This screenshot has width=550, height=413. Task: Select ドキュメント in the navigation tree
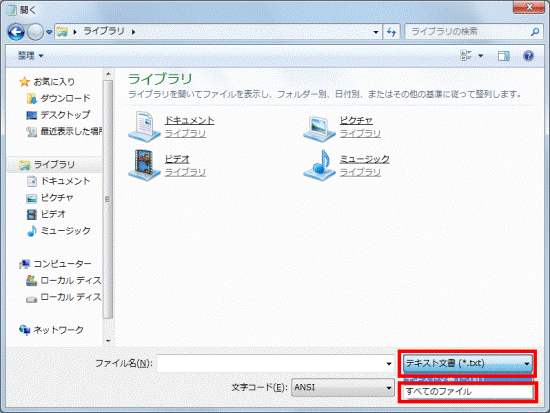(65, 181)
